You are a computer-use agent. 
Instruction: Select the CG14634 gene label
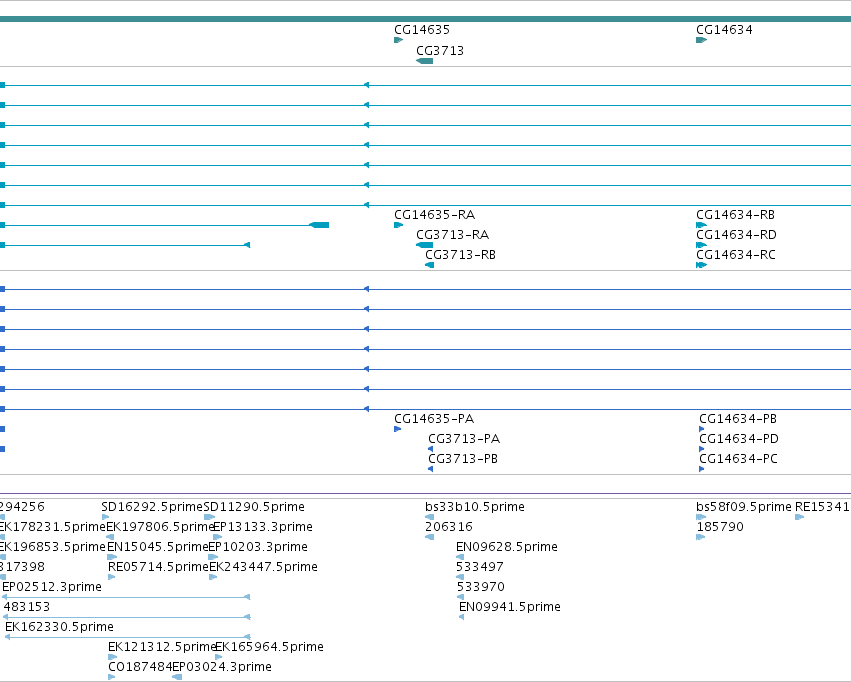coord(724,30)
